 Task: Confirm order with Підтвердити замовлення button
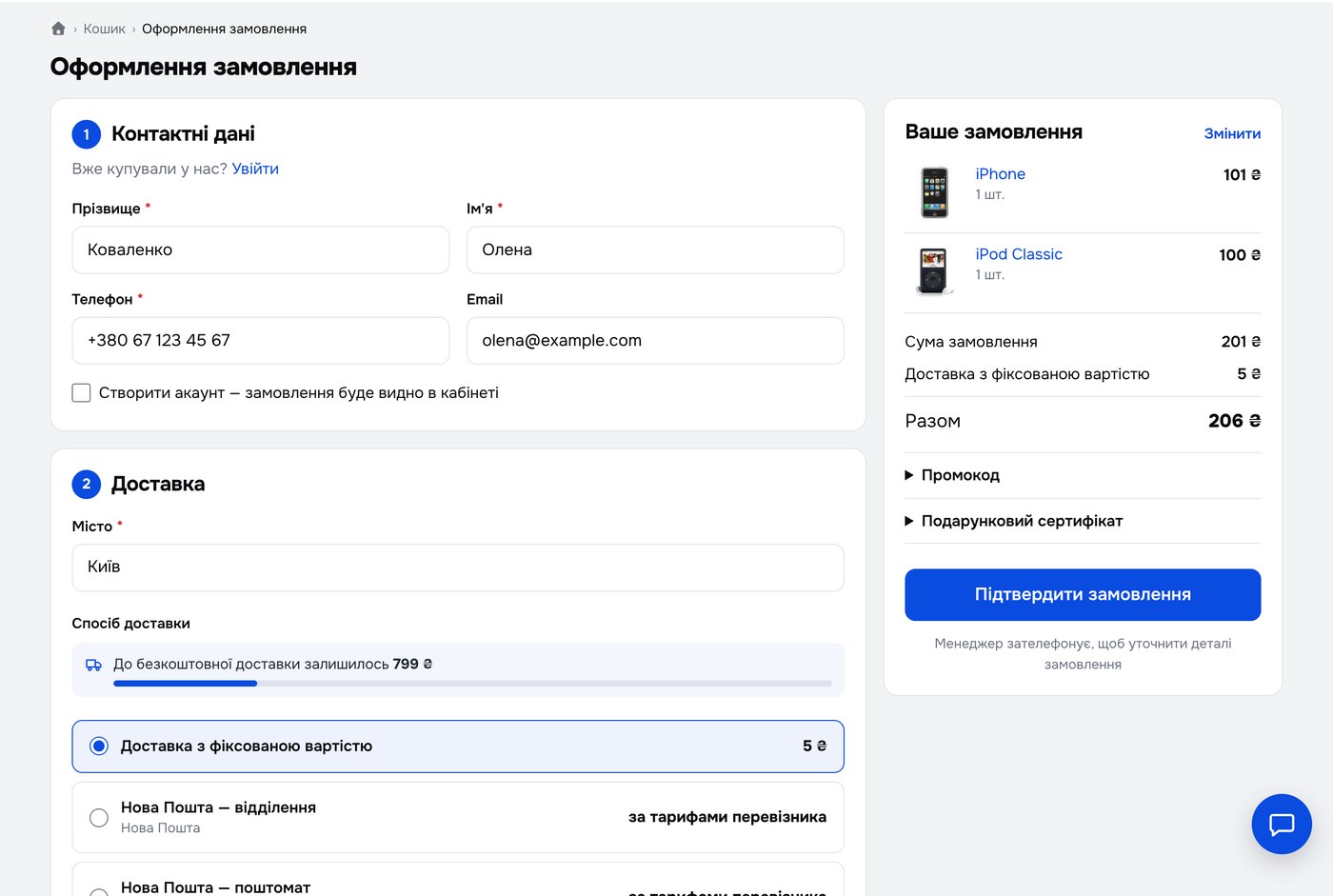coord(1083,594)
